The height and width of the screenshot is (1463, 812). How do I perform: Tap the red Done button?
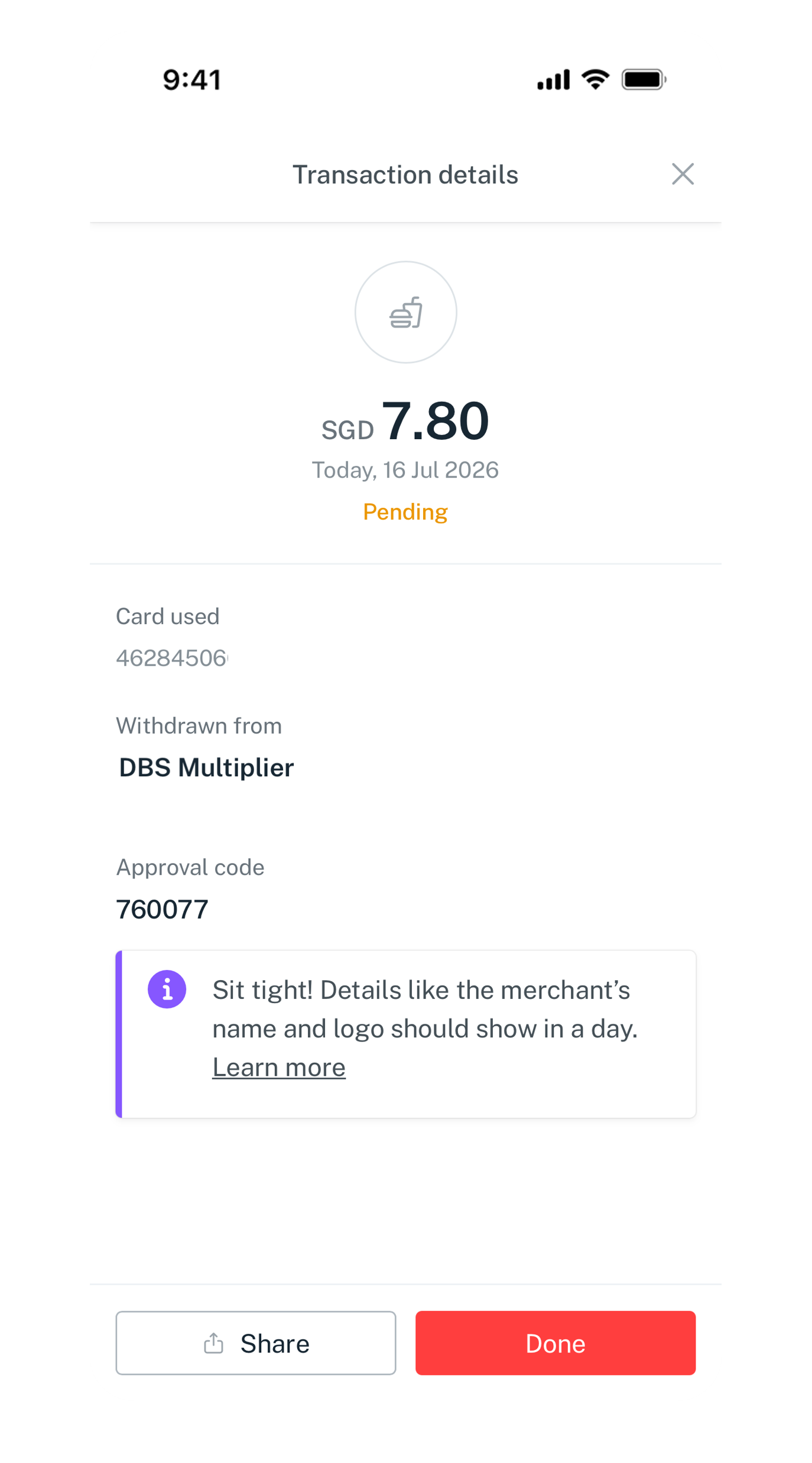(556, 1343)
